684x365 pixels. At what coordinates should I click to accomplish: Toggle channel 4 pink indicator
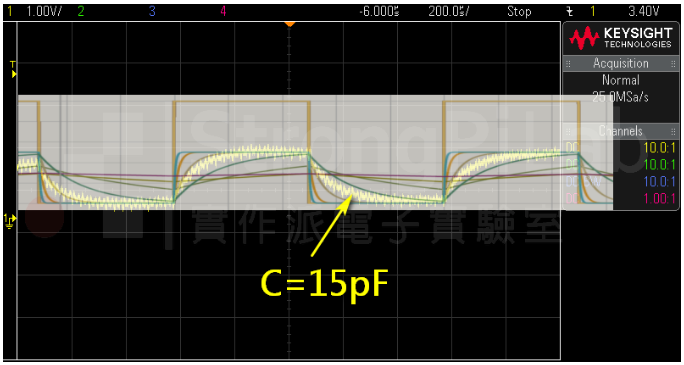(x=223, y=11)
